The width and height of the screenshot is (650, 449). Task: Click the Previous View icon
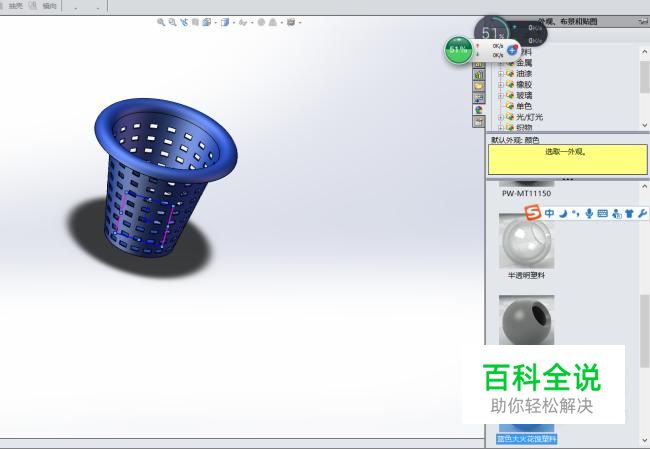pyautogui.click(x=184, y=22)
